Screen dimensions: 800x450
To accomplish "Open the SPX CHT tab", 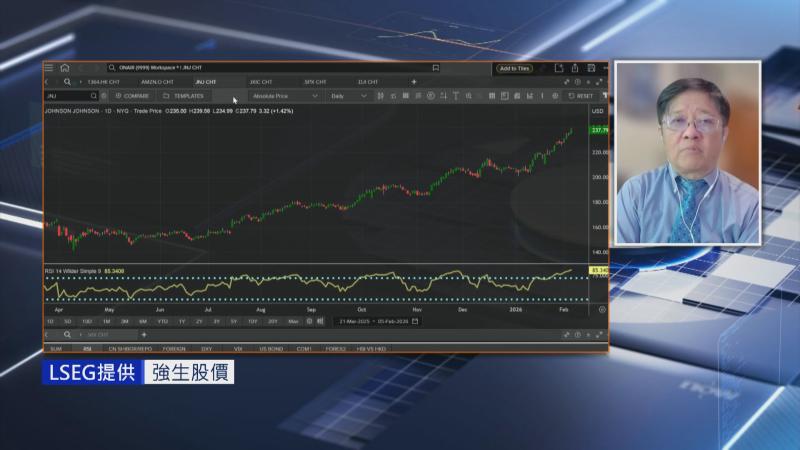I will [x=315, y=81].
